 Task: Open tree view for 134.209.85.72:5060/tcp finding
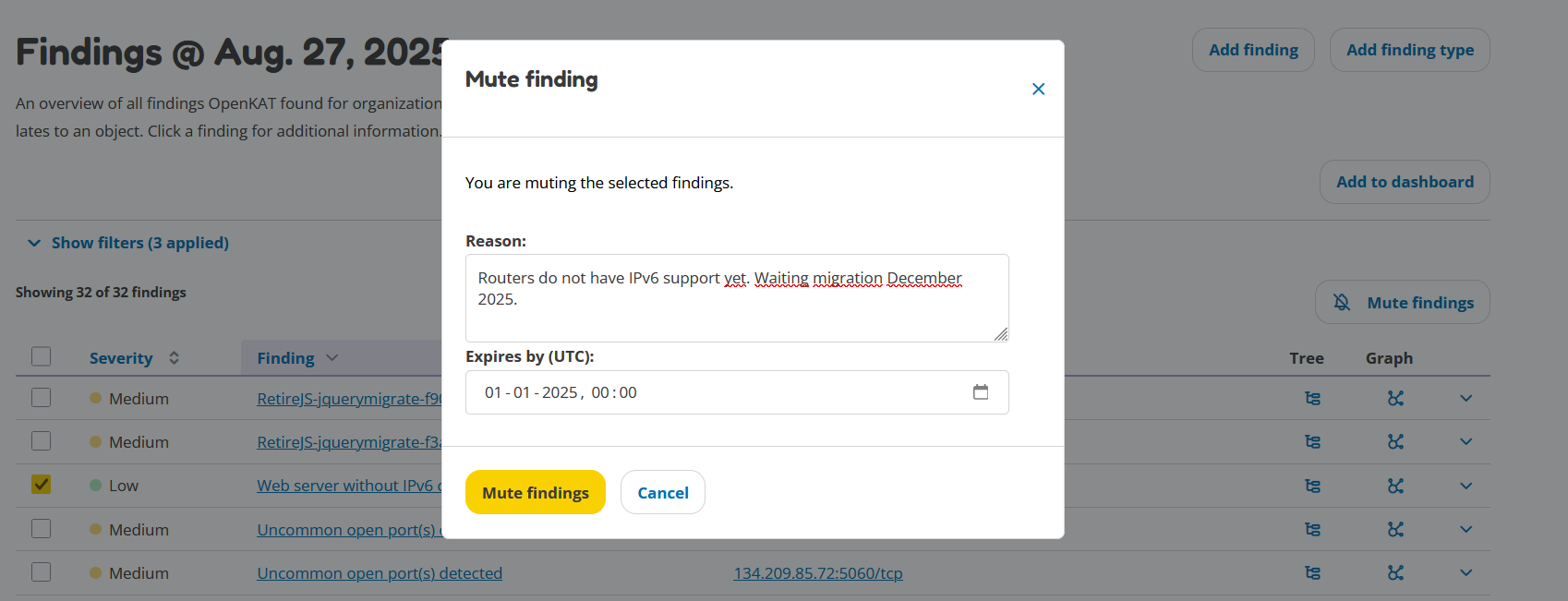click(1312, 573)
